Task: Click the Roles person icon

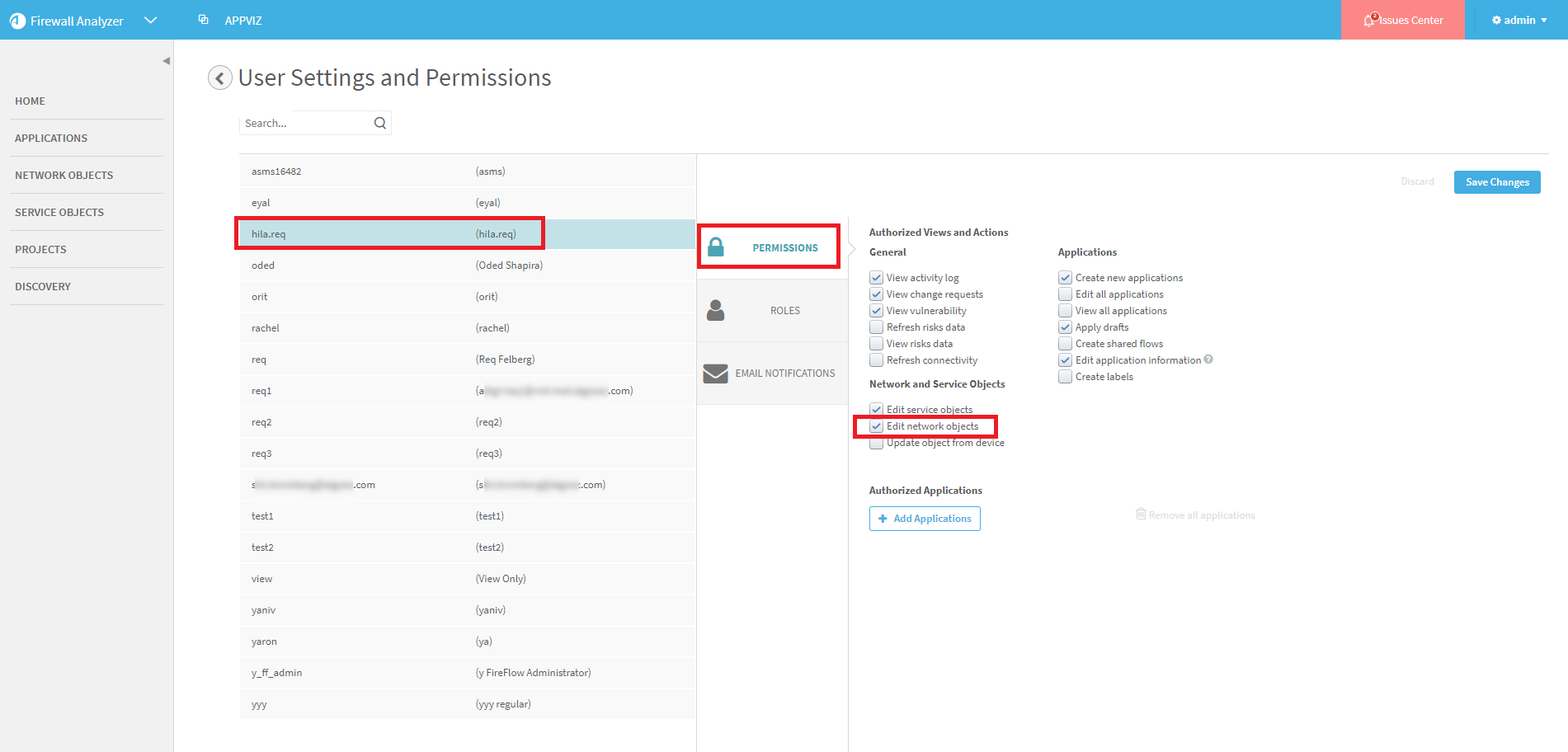Action: tap(715, 311)
